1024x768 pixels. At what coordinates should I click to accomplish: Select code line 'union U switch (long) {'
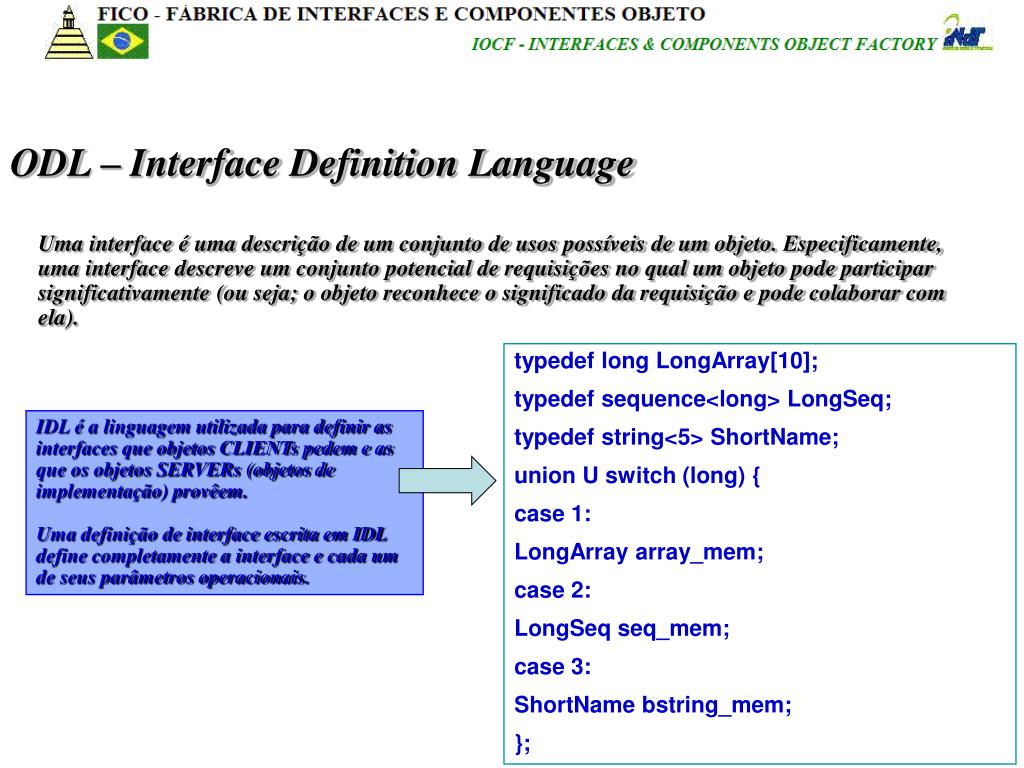pos(637,475)
